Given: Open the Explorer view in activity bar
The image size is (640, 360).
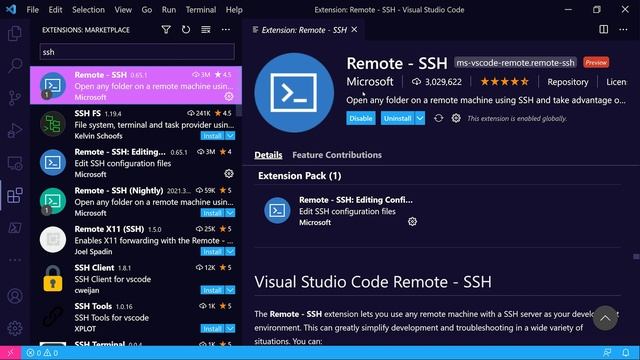Looking at the screenshot, I should pos(15,33).
